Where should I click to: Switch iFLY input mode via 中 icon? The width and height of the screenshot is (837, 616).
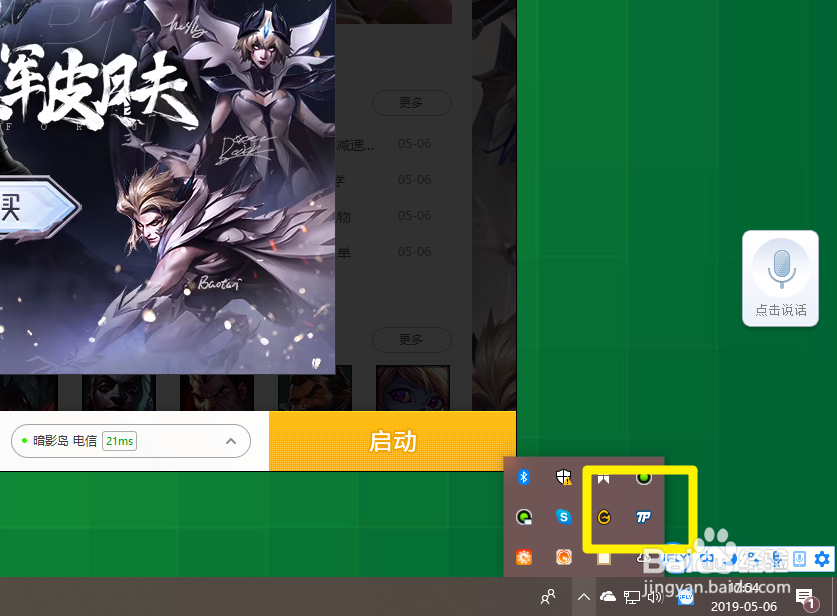coord(707,559)
